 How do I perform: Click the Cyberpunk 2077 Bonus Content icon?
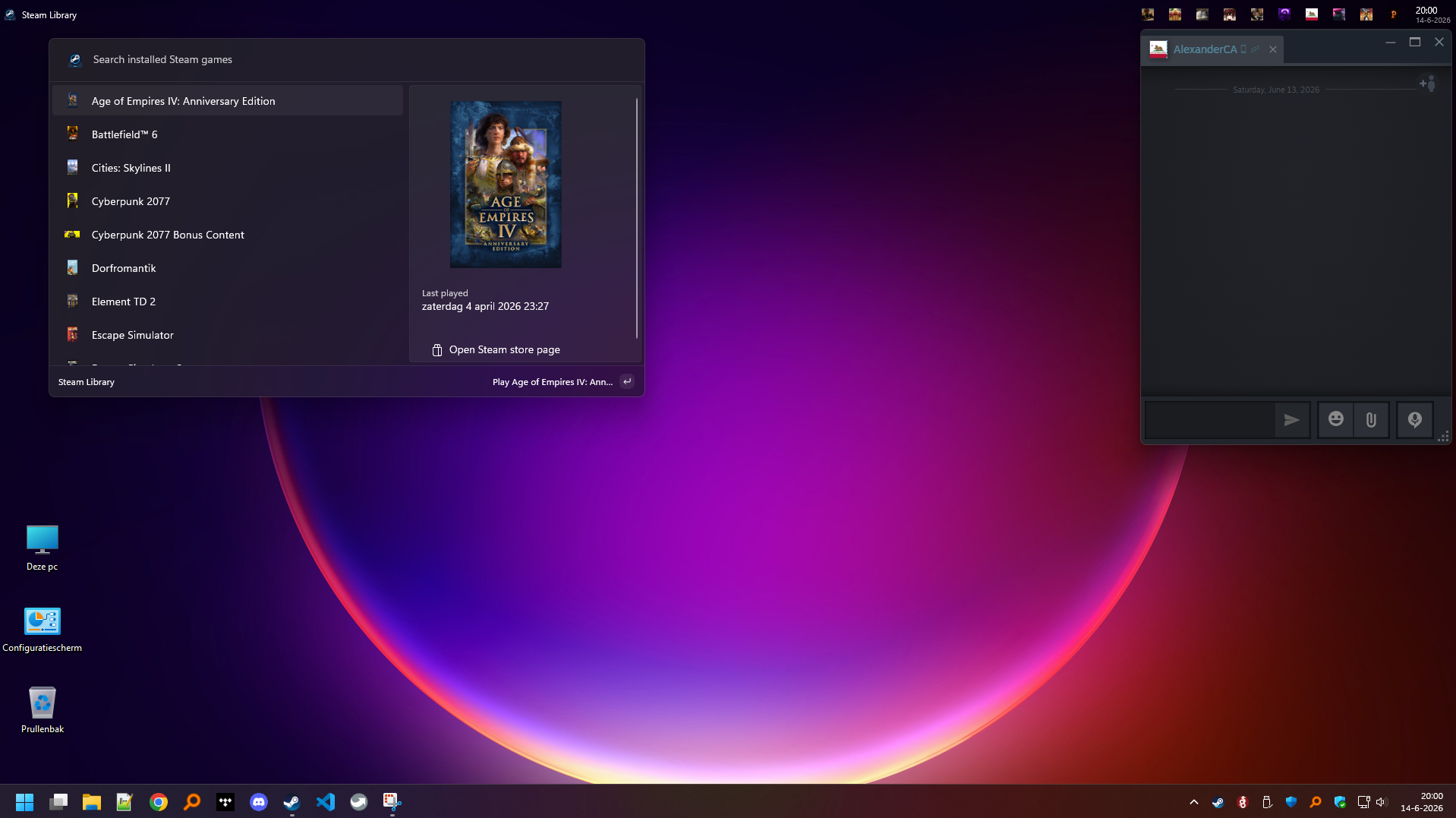(73, 234)
